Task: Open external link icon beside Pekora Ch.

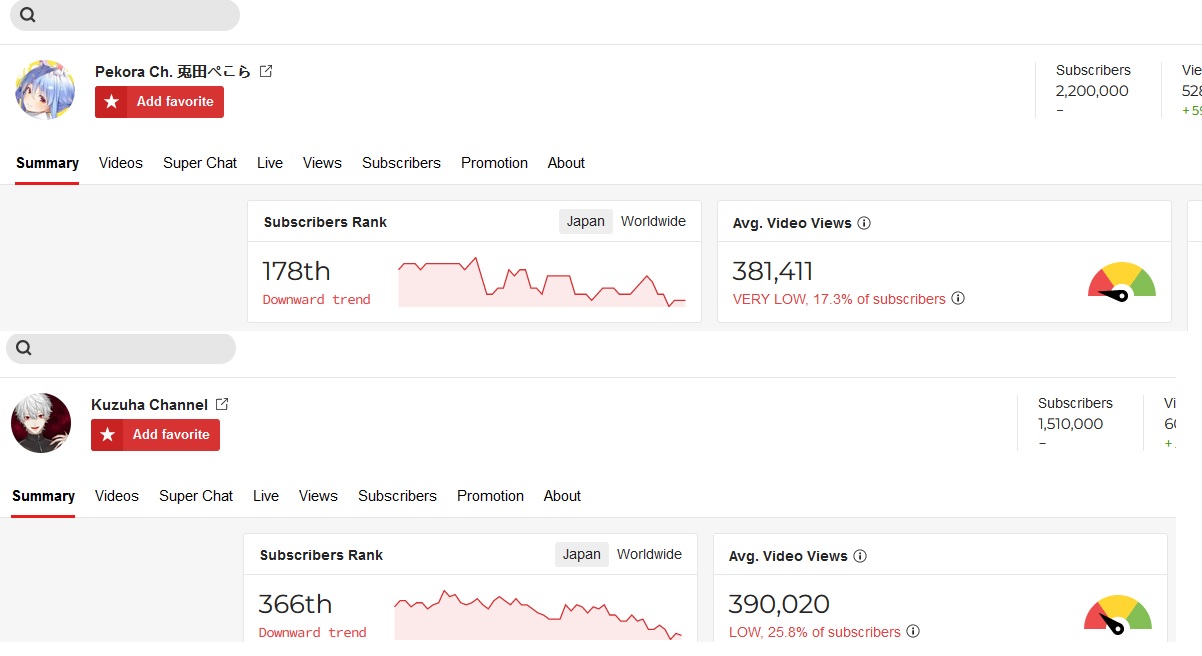Action: pos(266,72)
